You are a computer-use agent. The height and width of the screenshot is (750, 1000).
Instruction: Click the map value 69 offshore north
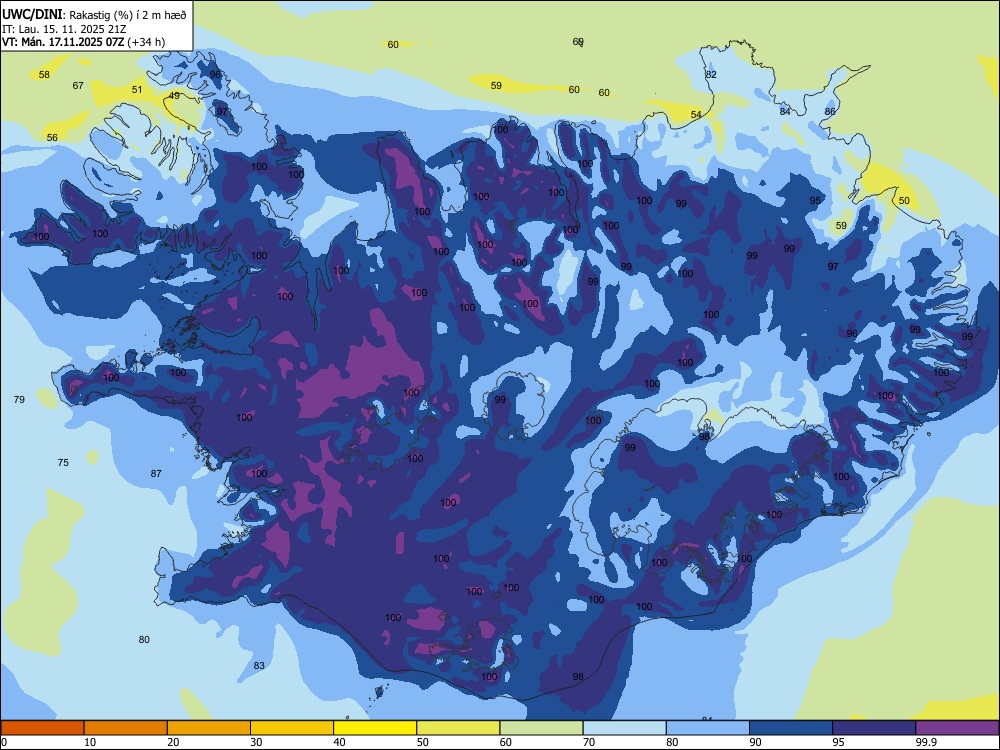(578, 41)
